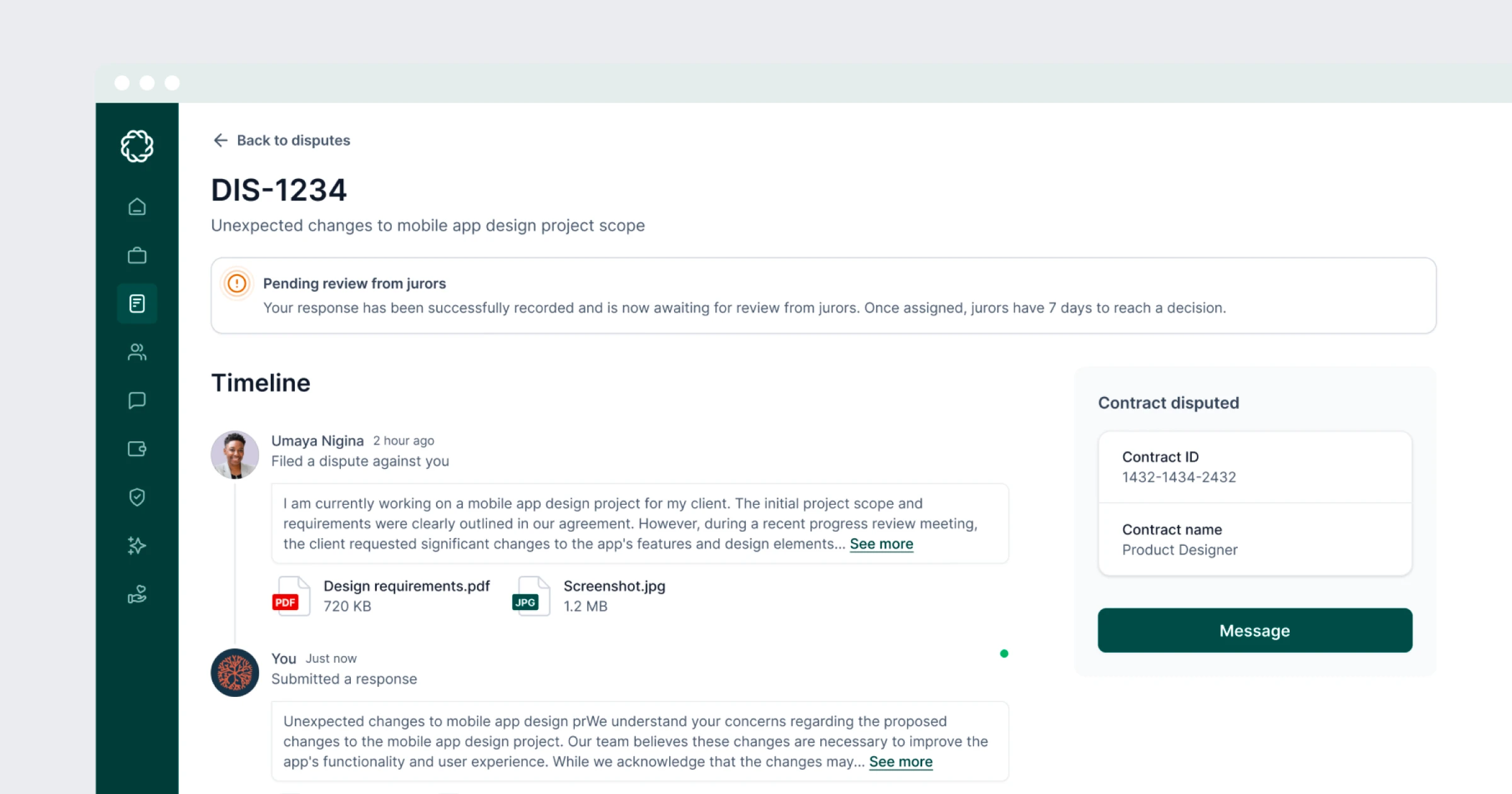Open the Community people icon in sidebar
The height and width of the screenshot is (794, 1512).
[x=137, y=352]
